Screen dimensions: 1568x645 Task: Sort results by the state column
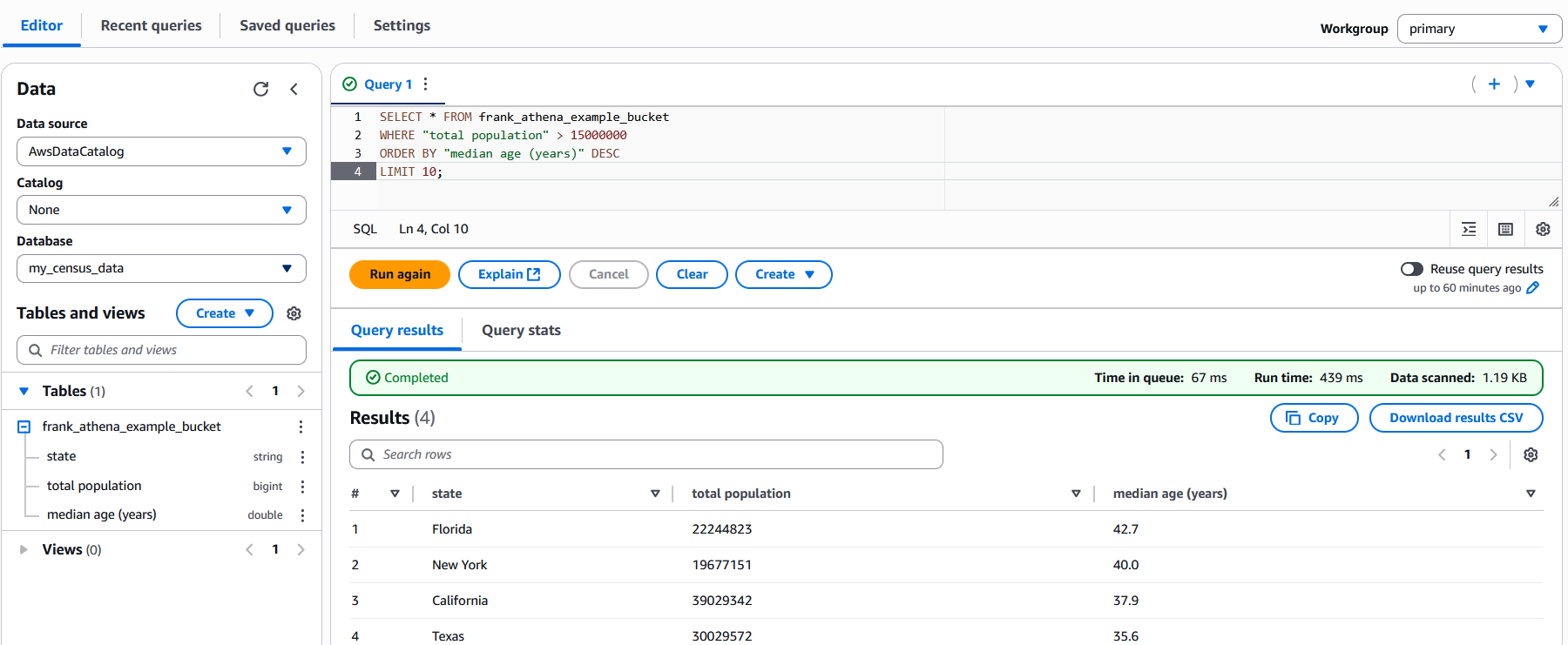click(655, 494)
